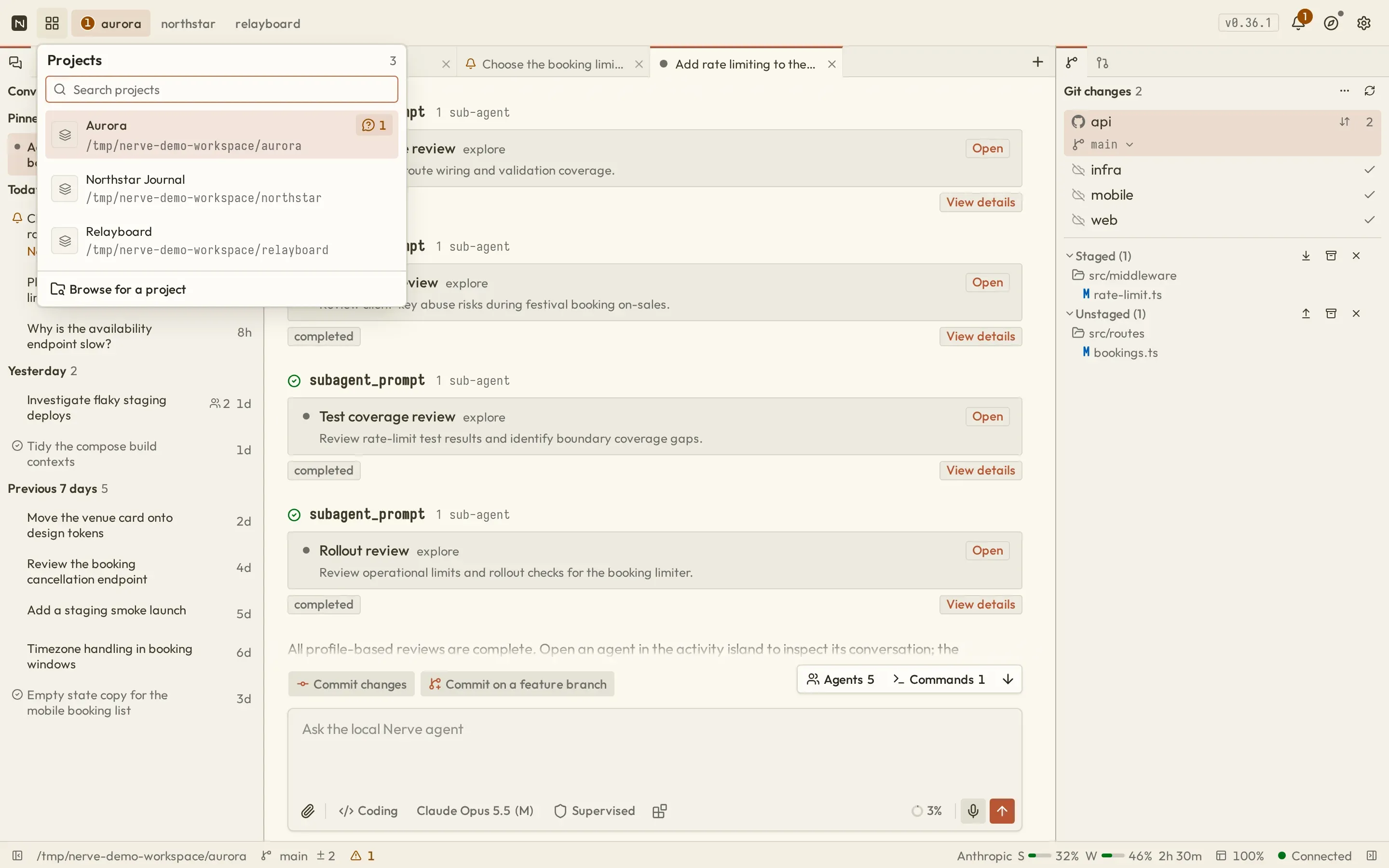
Task: Open the conversations sidebar icon
Action: click(x=16, y=62)
